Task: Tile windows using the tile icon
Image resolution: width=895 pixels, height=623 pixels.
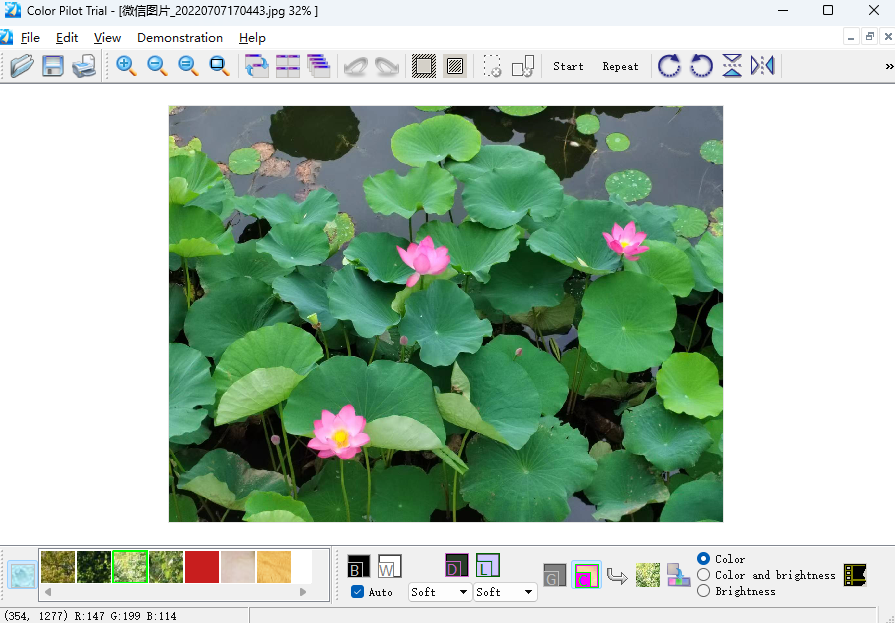Action: 288,66
